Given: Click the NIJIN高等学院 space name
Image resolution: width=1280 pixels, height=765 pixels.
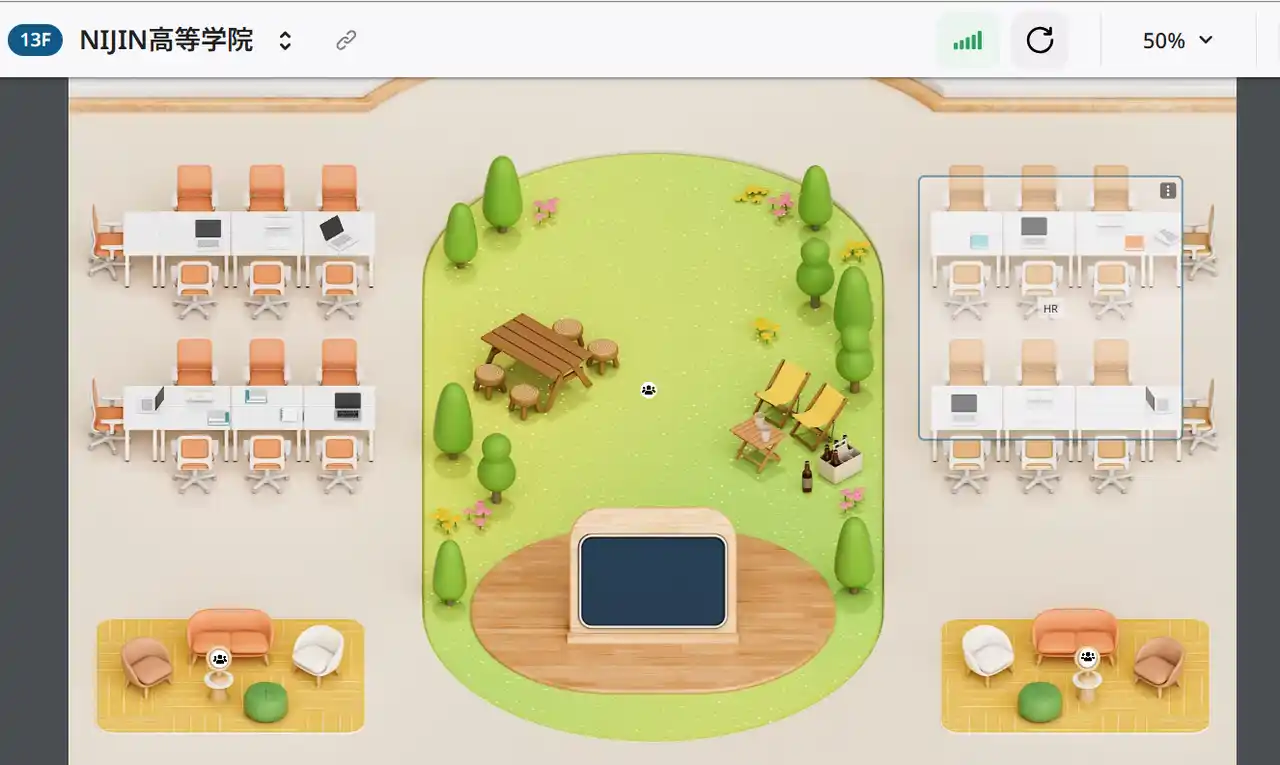Looking at the screenshot, I should [166, 40].
